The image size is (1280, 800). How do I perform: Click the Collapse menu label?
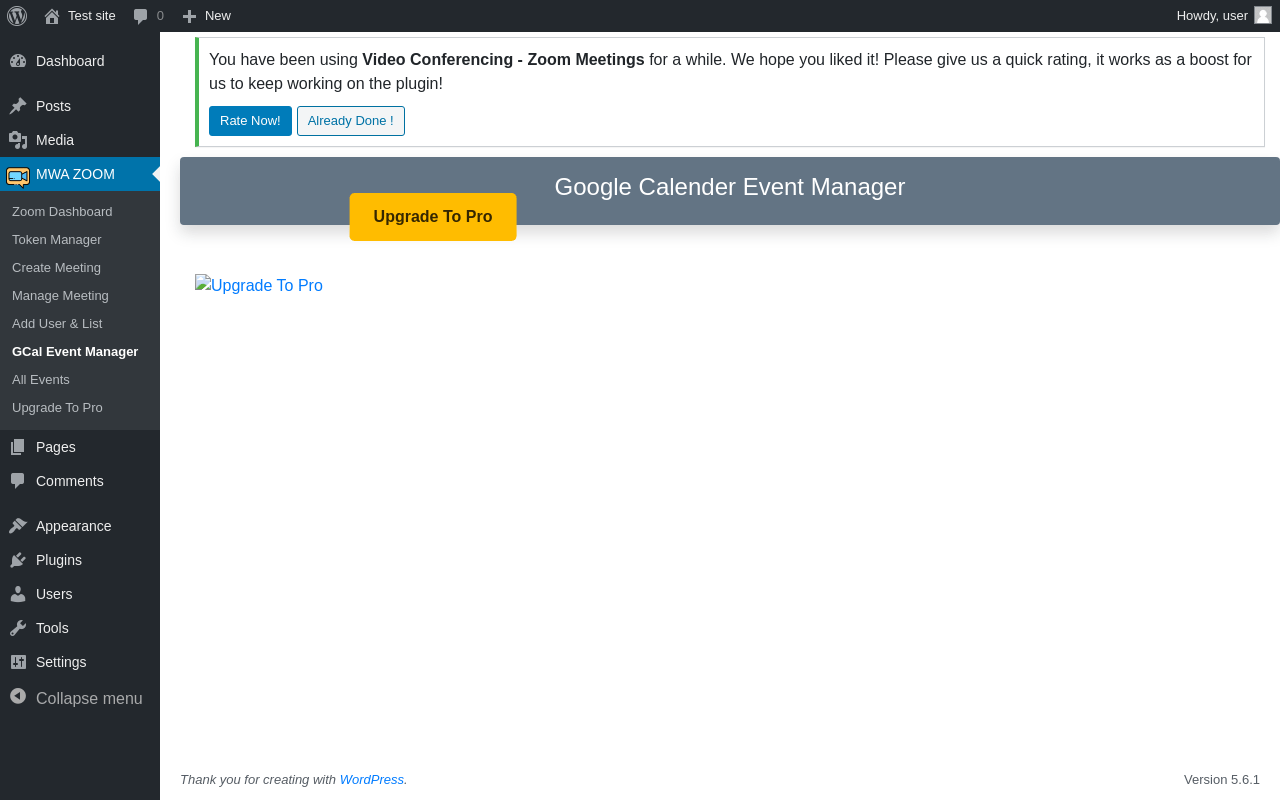[89, 698]
